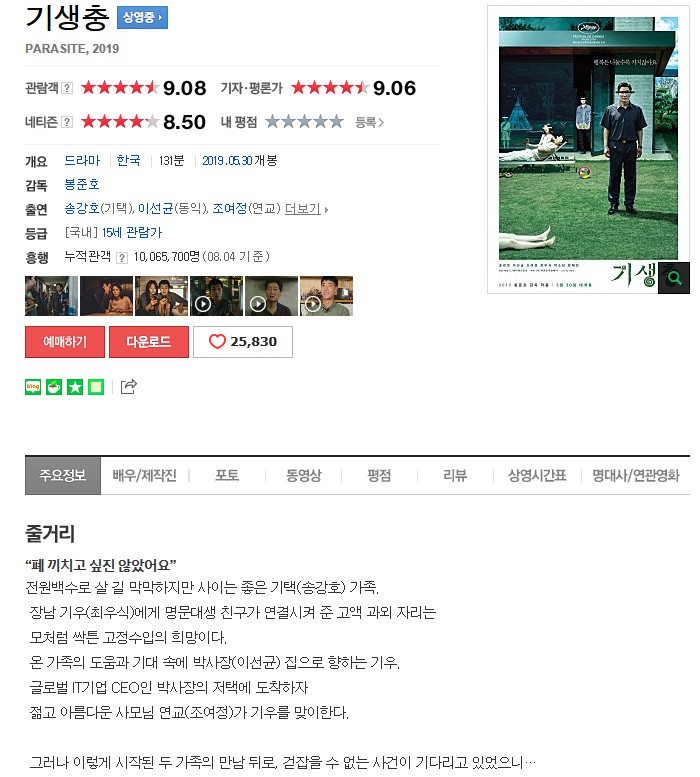The image size is (700, 777).
Task: Switch to the 배우/제작진 tab
Action: tap(144, 475)
